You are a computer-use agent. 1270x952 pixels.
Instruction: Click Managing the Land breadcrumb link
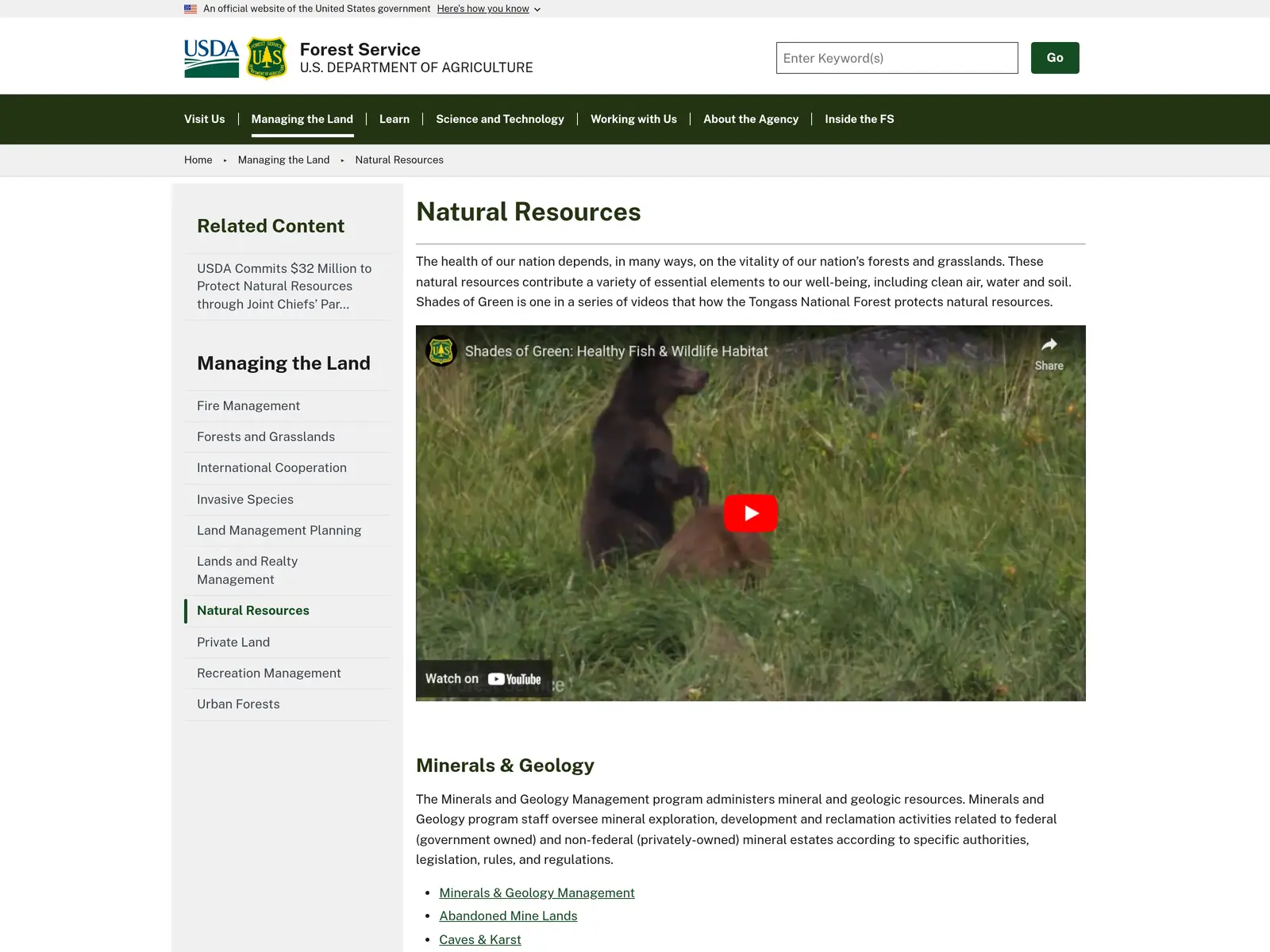pyautogui.click(x=283, y=160)
